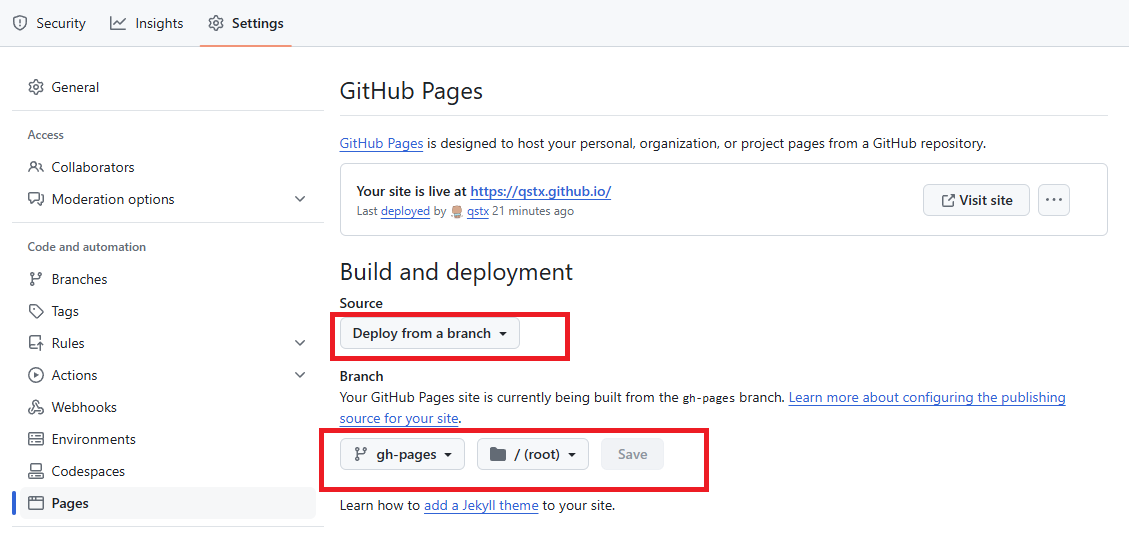Open General settings in the sidebar
This screenshot has width=1129, height=535.
point(168,87)
